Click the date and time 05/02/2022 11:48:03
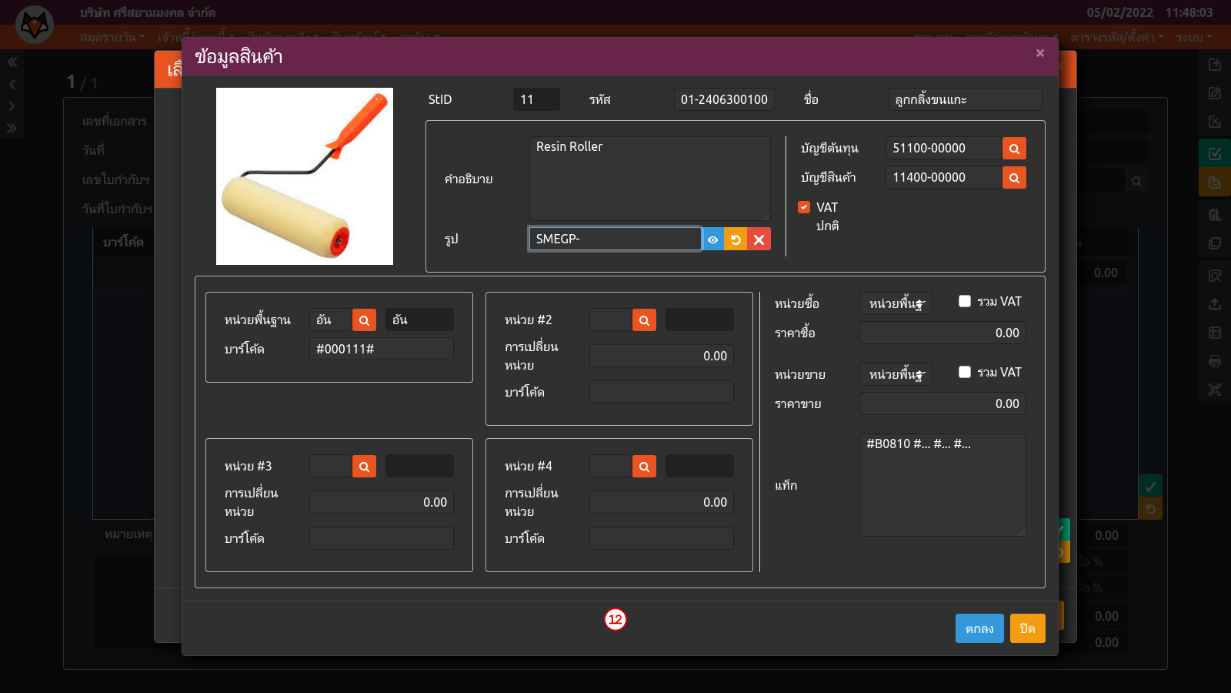Image resolution: width=1231 pixels, height=693 pixels. pos(1149,13)
